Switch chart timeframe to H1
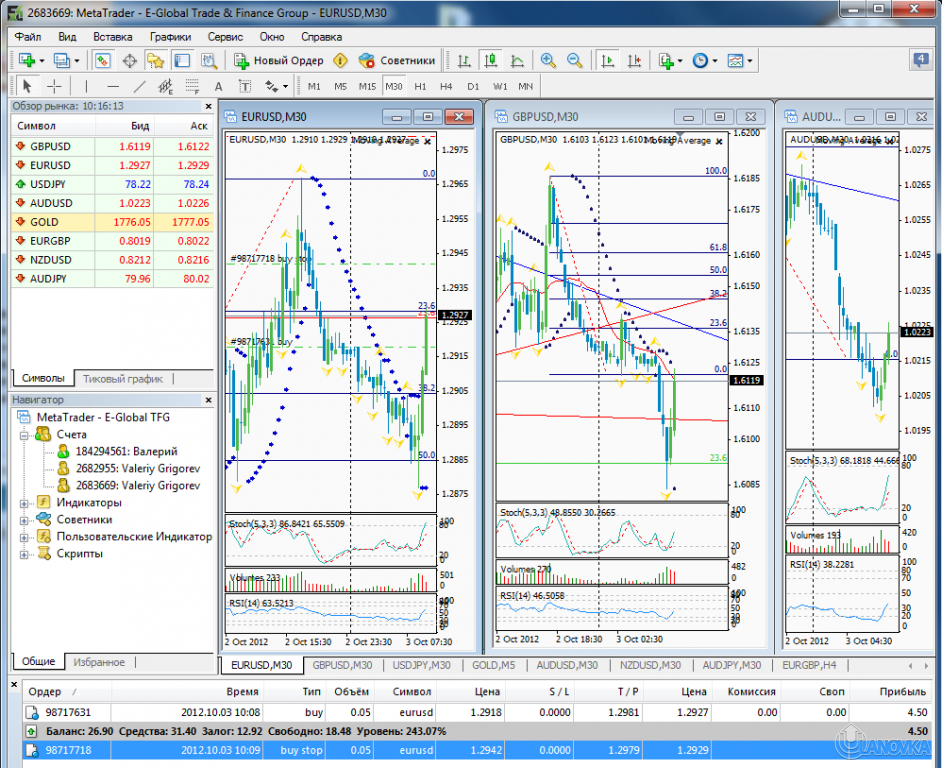This screenshot has height=768, width=942. (419, 86)
